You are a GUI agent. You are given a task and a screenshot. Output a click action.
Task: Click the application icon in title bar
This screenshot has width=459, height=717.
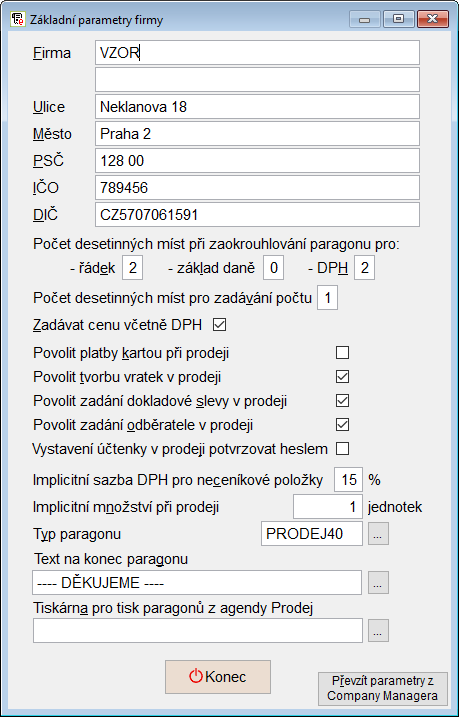(x=18, y=20)
